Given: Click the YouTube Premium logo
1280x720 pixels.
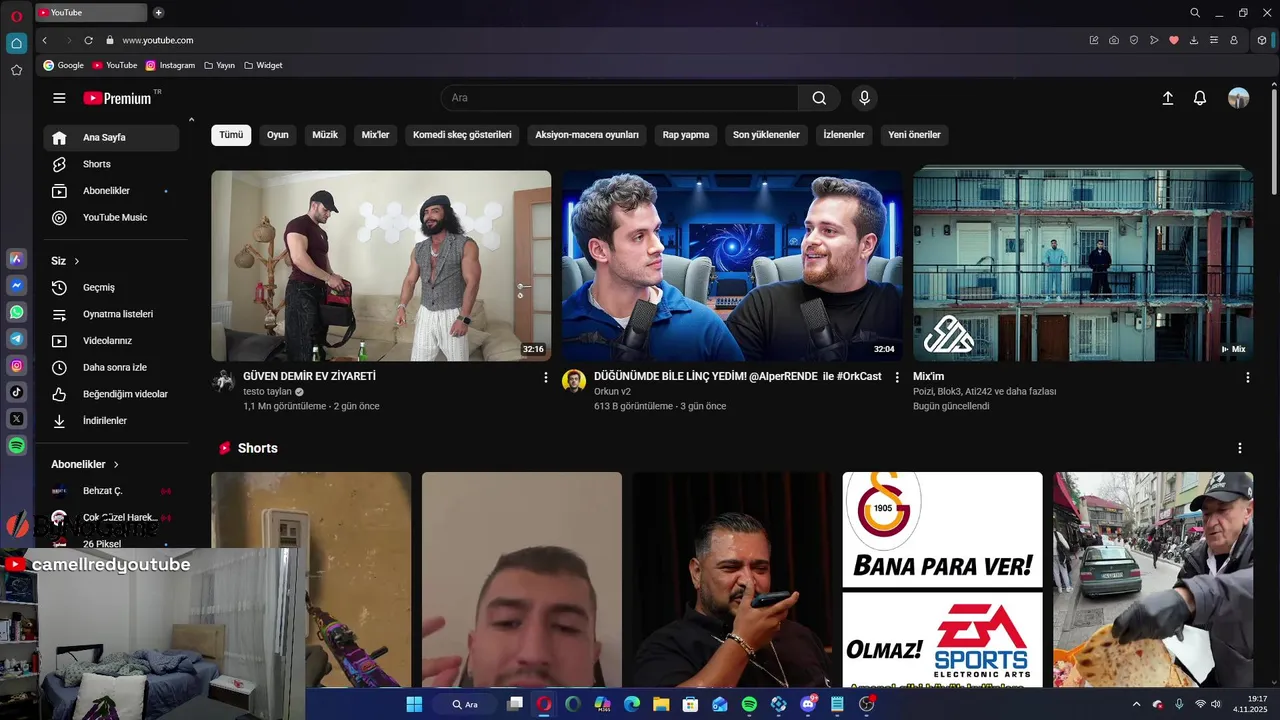Looking at the screenshot, I should (x=117, y=98).
